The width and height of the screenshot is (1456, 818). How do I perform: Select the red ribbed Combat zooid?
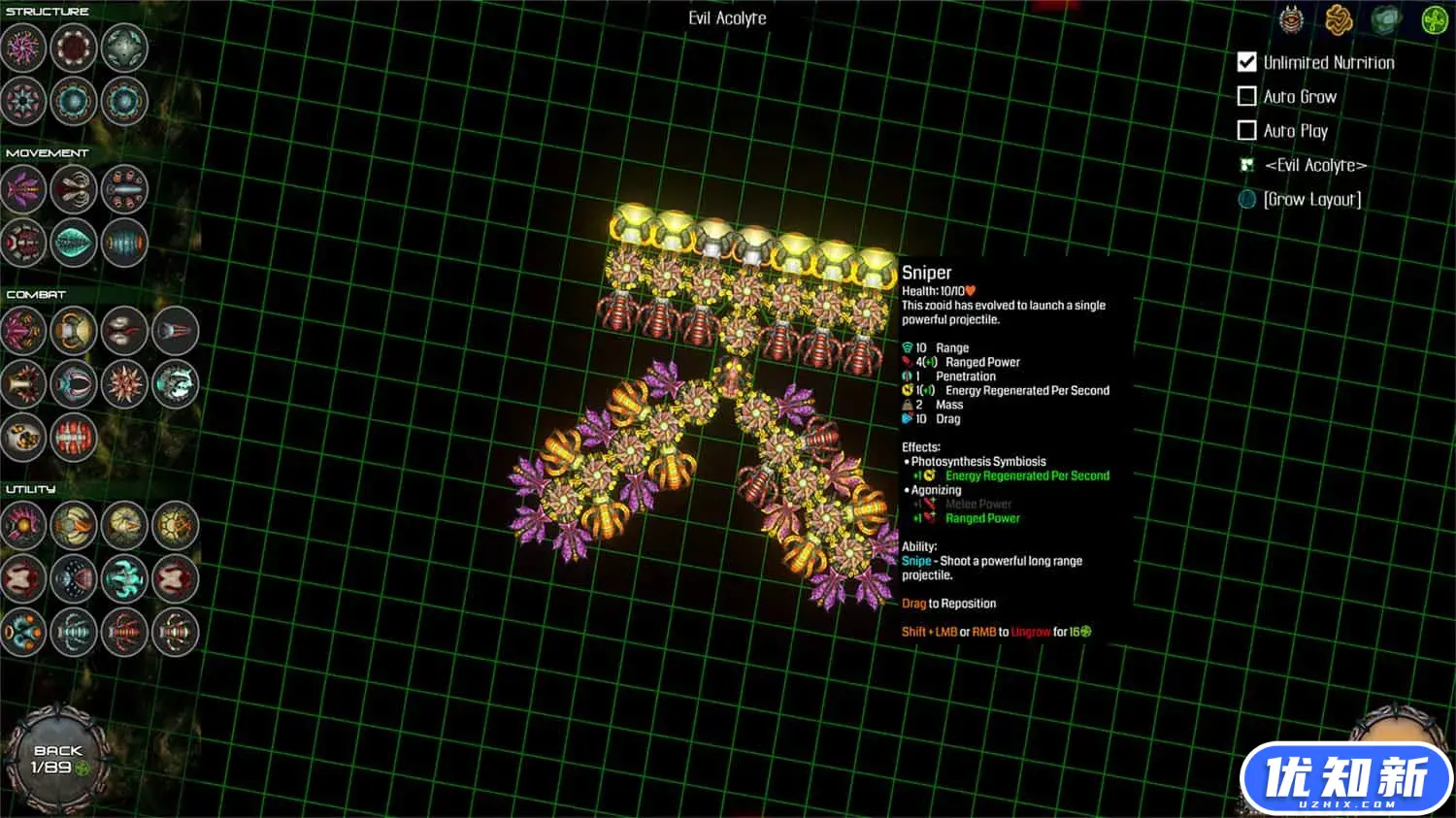point(74,437)
